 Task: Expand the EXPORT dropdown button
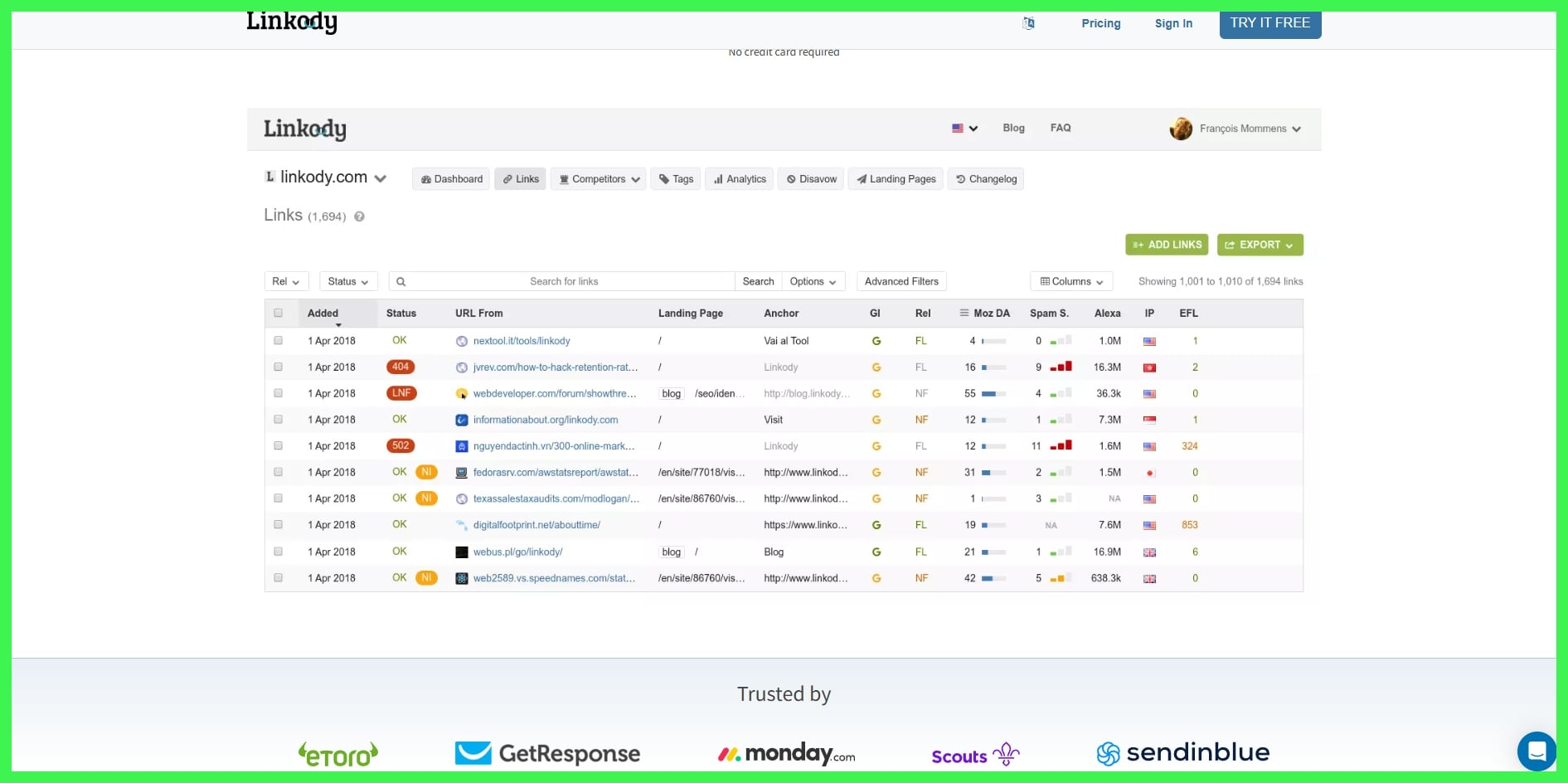tap(1260, 245)
